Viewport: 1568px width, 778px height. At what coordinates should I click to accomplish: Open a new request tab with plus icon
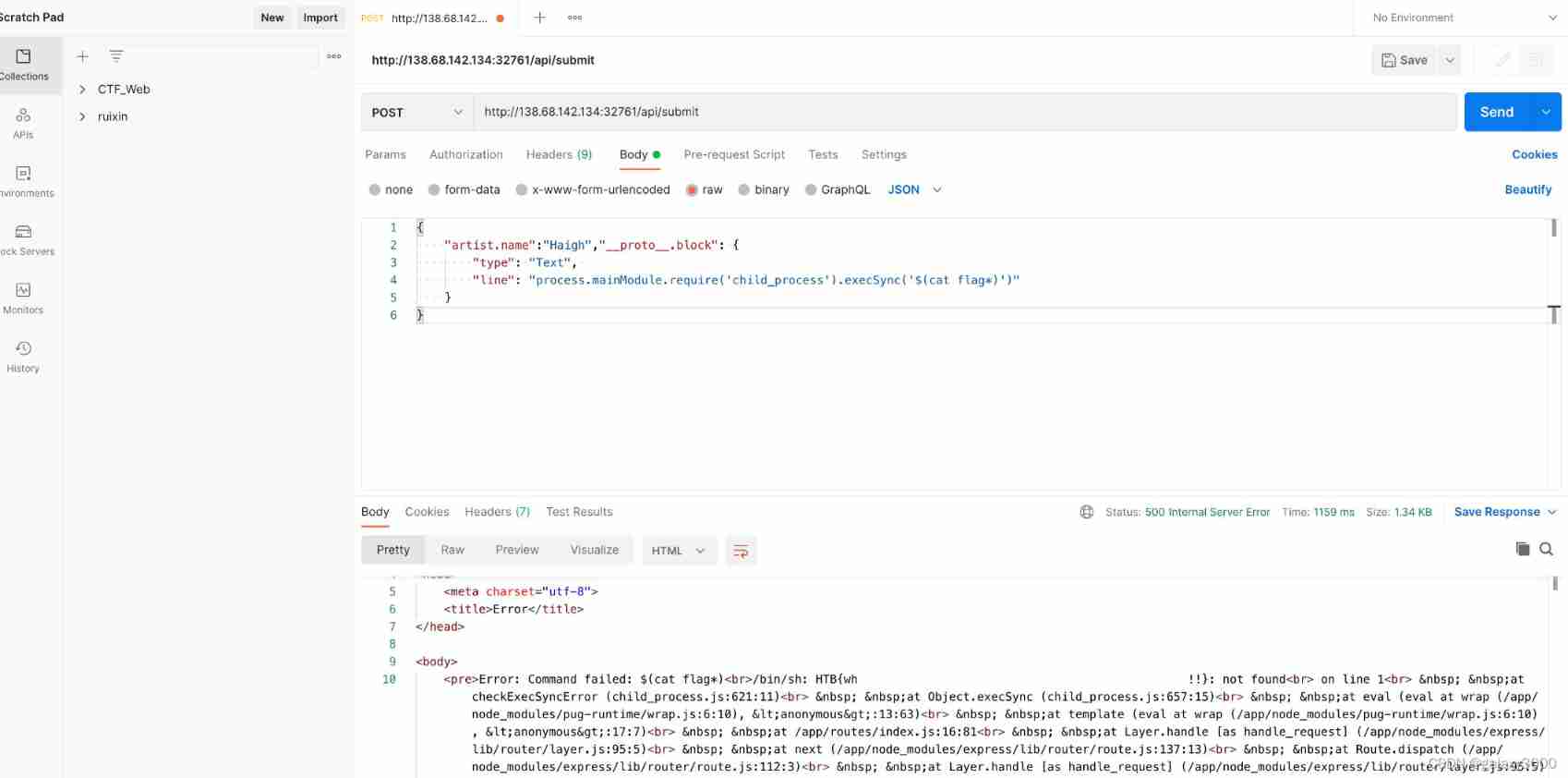tap(540, 18)
